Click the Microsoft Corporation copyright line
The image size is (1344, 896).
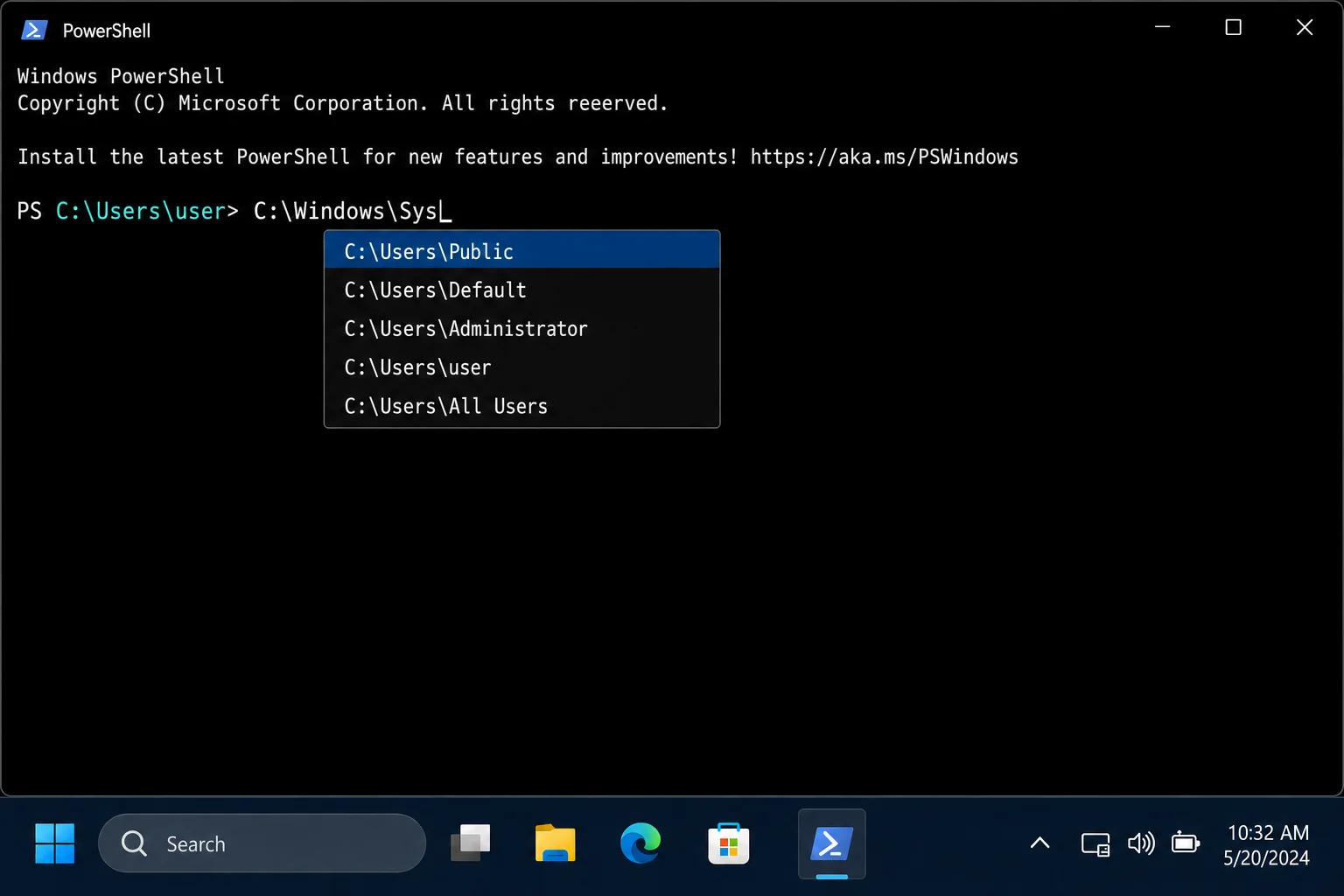tap(342, 103)
